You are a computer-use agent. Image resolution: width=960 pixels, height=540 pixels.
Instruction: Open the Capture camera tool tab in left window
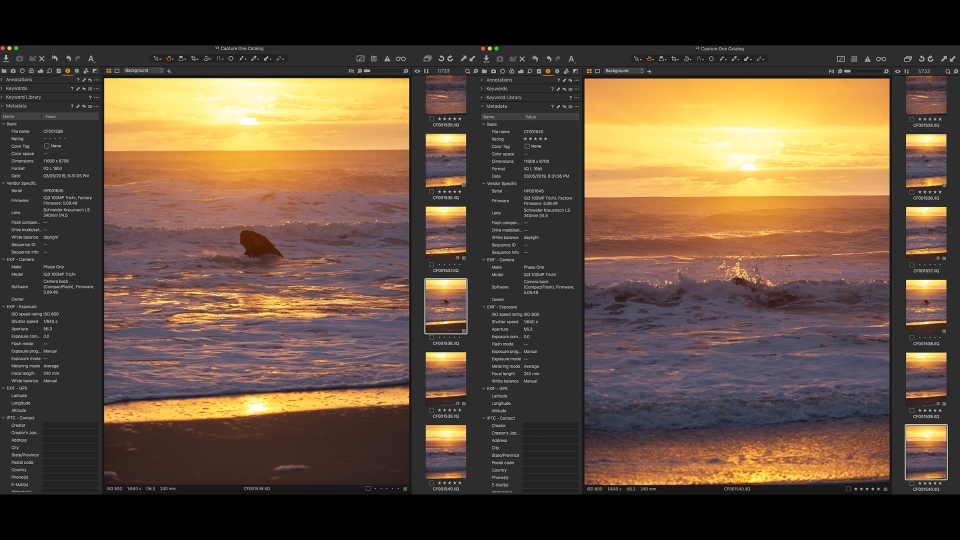13,71
